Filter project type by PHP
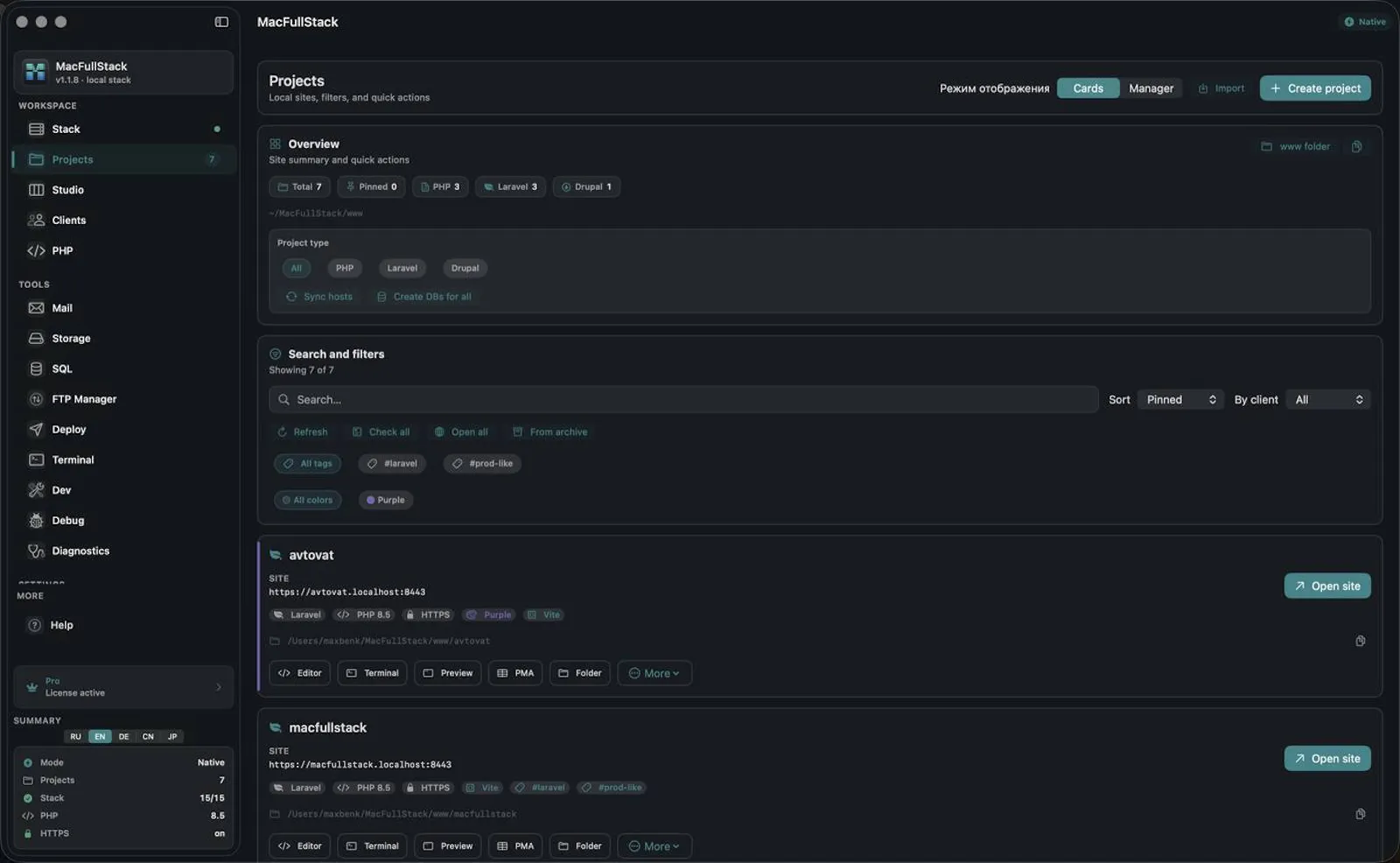The width and height of the screenshot is (1400, 863). pyautogui.click(x=345, y=269)
